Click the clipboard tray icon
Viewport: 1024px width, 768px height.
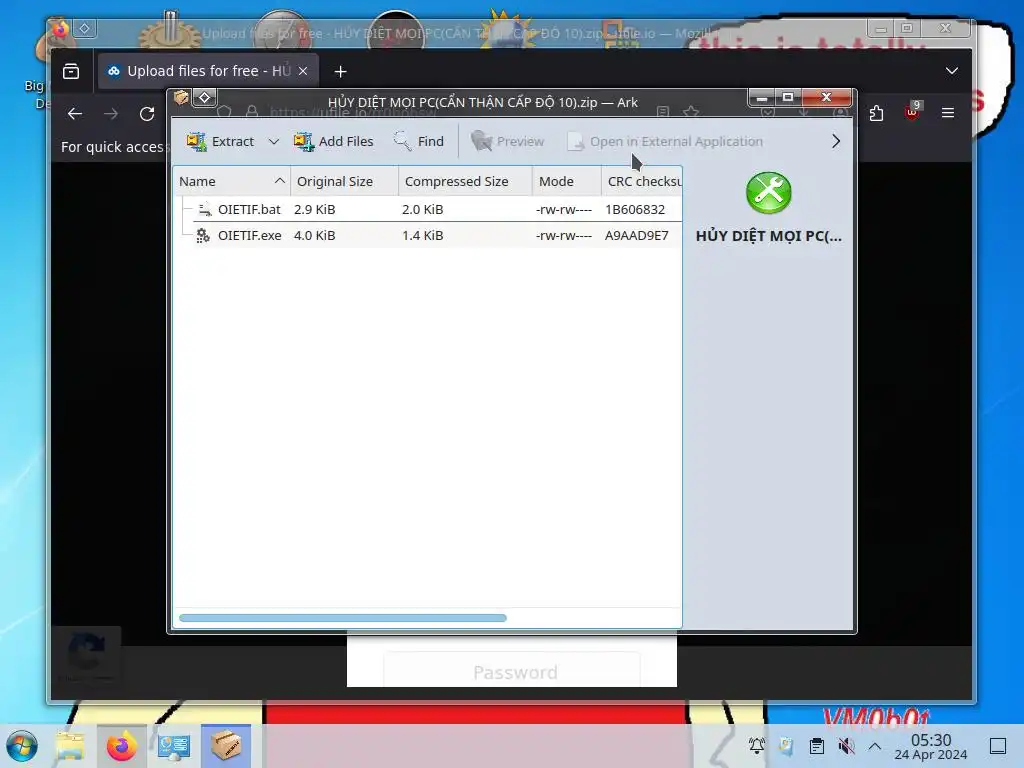816,746
